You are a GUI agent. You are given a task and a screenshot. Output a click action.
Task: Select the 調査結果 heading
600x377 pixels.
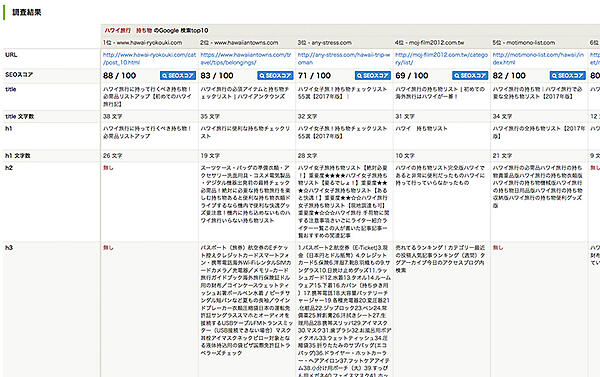26,12
